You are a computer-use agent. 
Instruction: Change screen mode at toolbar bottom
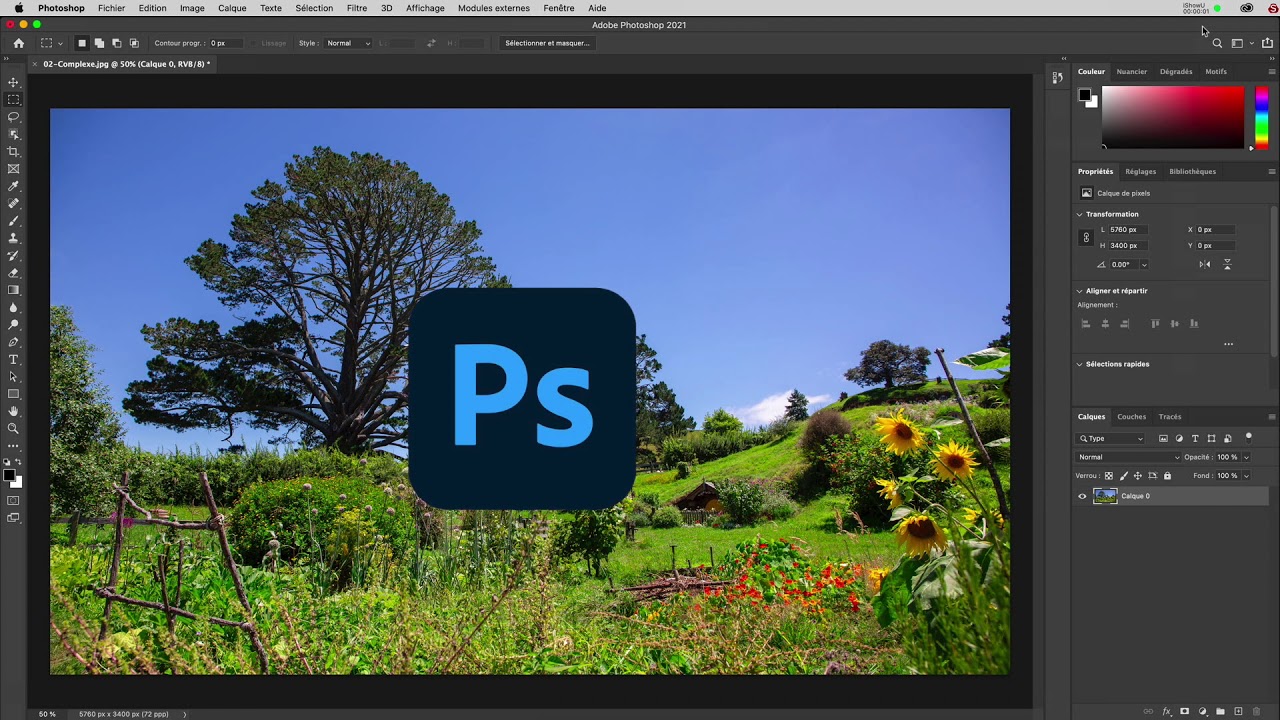coord(14,517)
